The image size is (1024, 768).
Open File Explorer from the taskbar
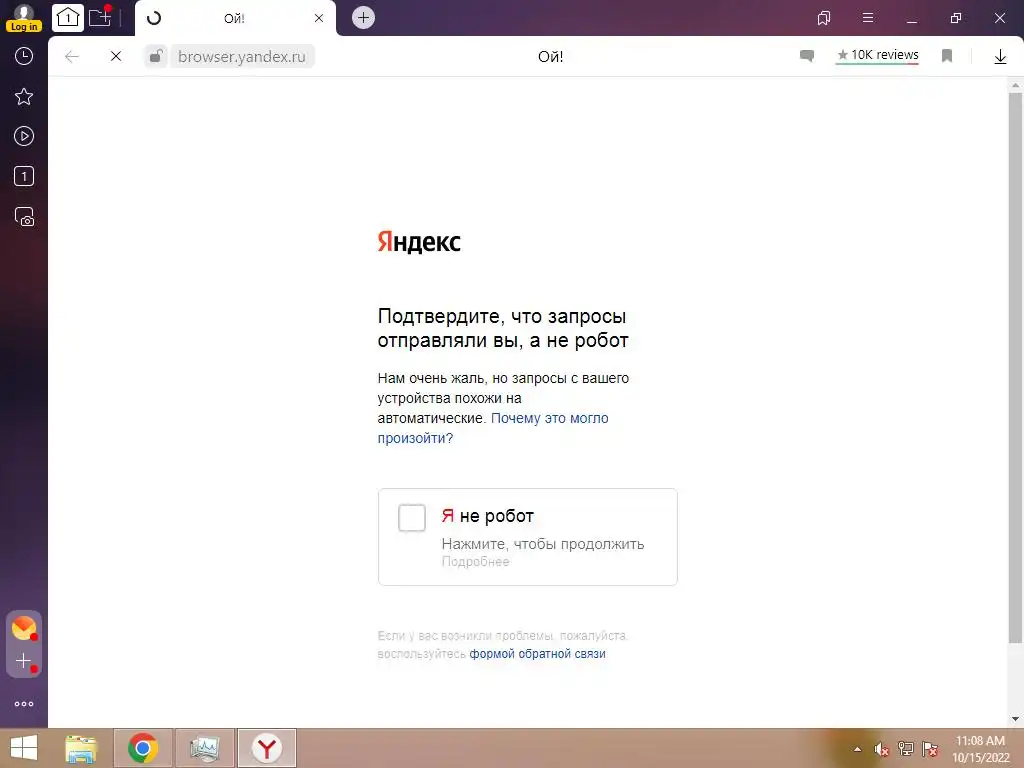coord(81,748)
